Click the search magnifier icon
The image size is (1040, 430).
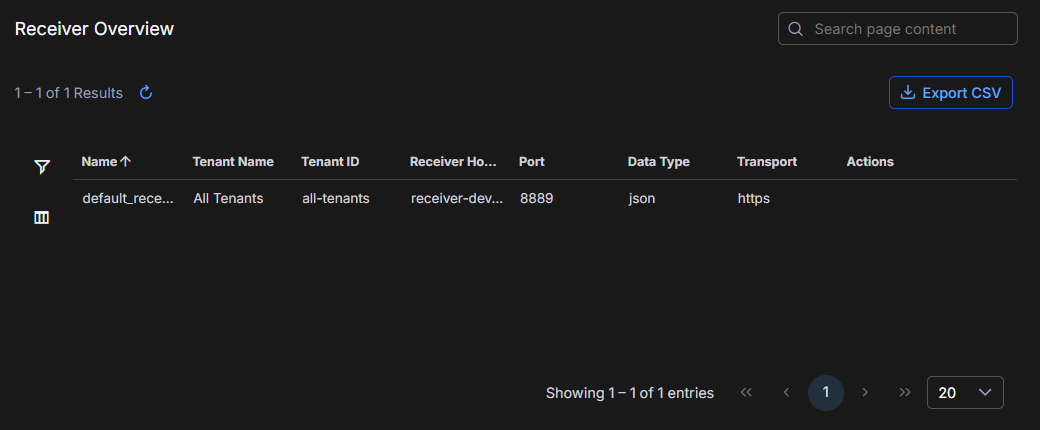(796, 29)
